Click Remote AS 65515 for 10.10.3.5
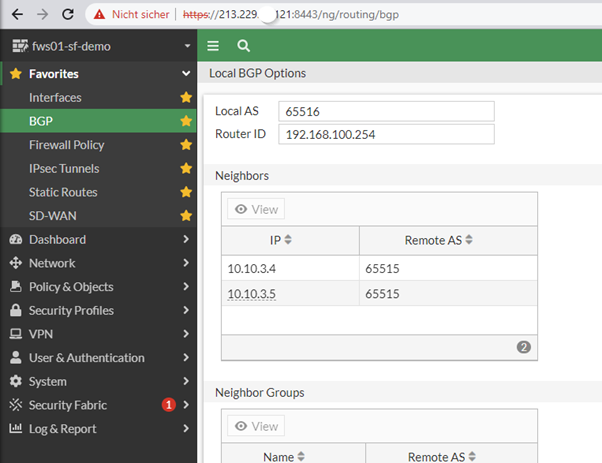Image resolution: width=602 pixels, height=463 pixels. [x=382, y=294]
